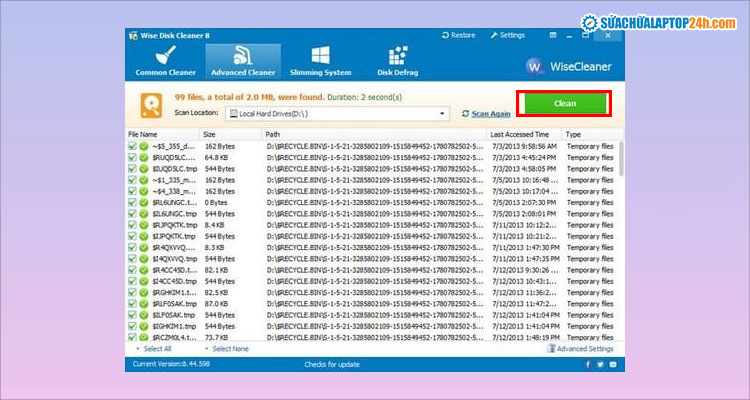This screenshot has width=750, height=400.
Task: Click the WiseCleaner logo icon
Action: pyautogui.click(x=535, y=66)
